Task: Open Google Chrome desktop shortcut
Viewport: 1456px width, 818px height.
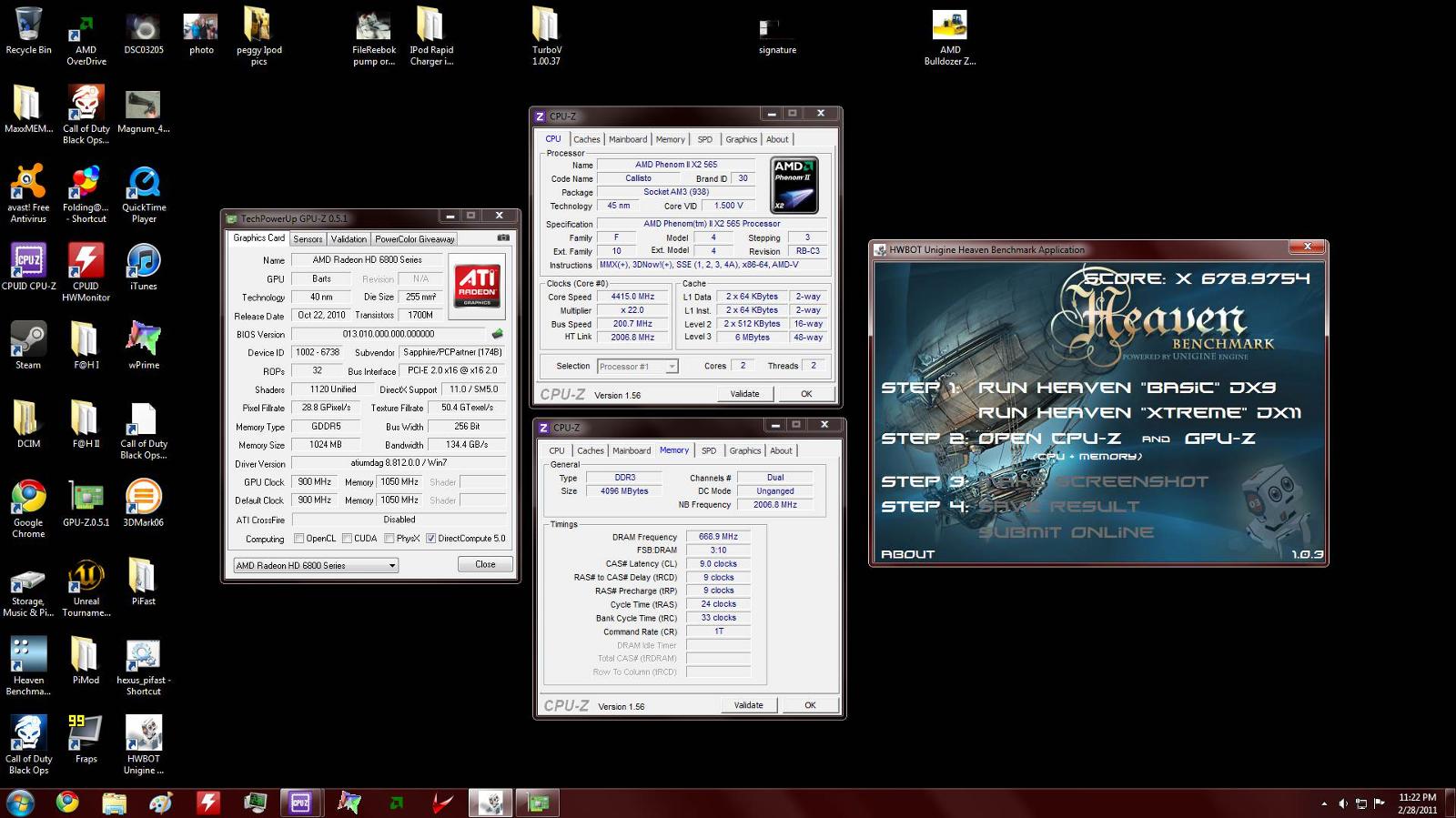Action: (28, 509)
